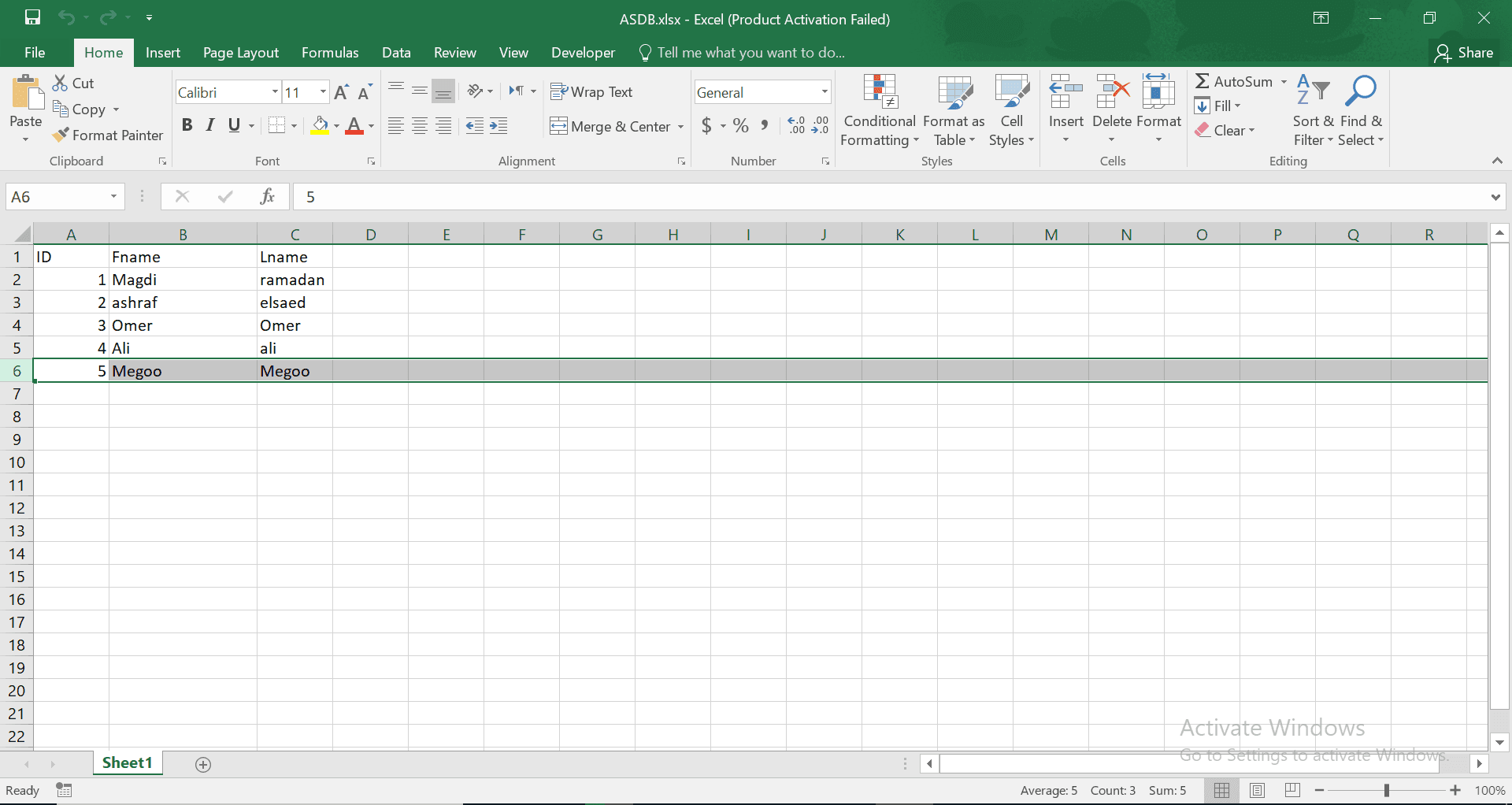Image resolution: width=1512 pixels, height=805 pixels.
Task: Click the Paste clipboard icon
Action: pyautogui.click(x=28, y=92)
